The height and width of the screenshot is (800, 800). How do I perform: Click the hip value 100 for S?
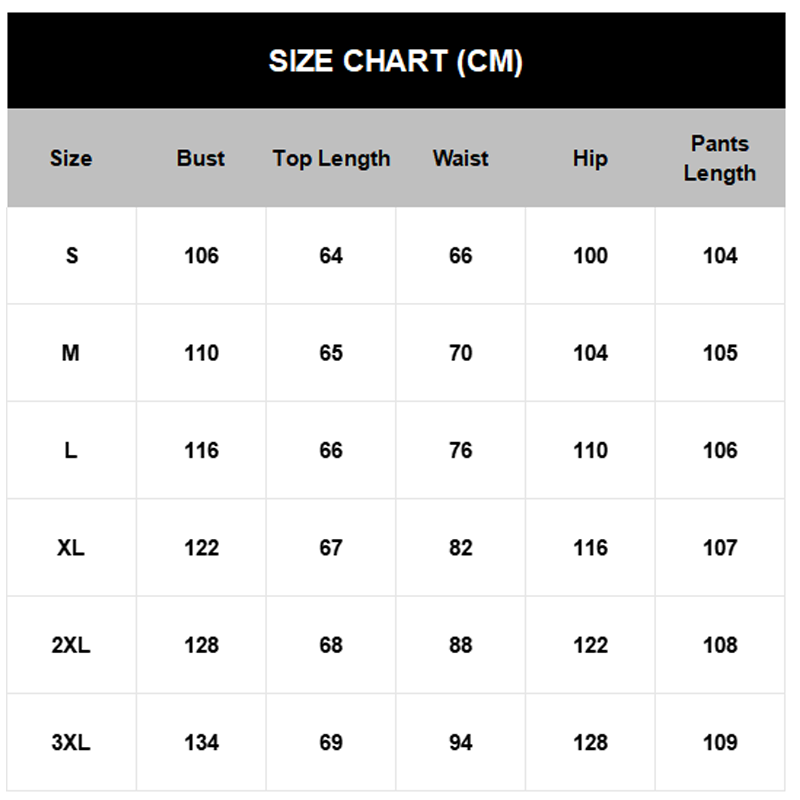tap(590, 256)
